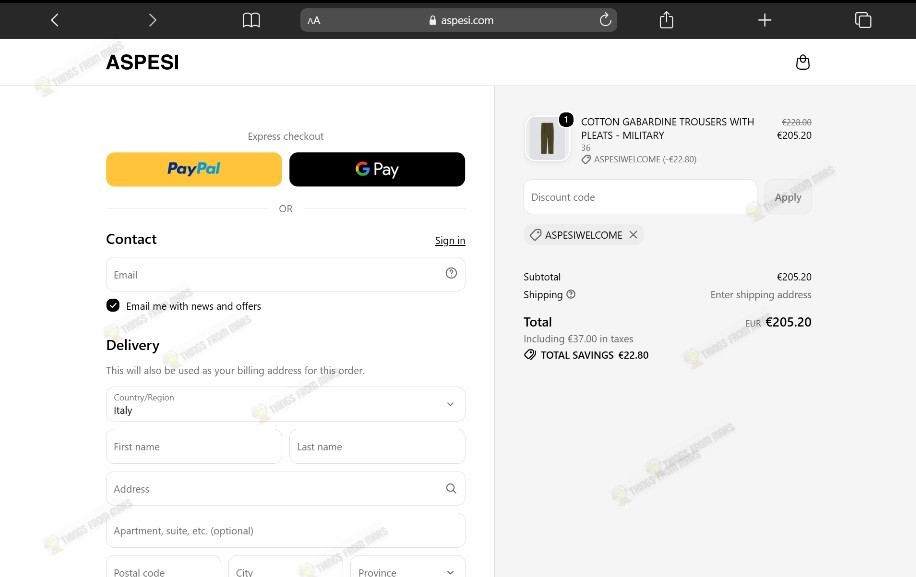Viewport: 916px width, 577px height.
Task: Focus the Address input field
Action: (x=286, y=489)
